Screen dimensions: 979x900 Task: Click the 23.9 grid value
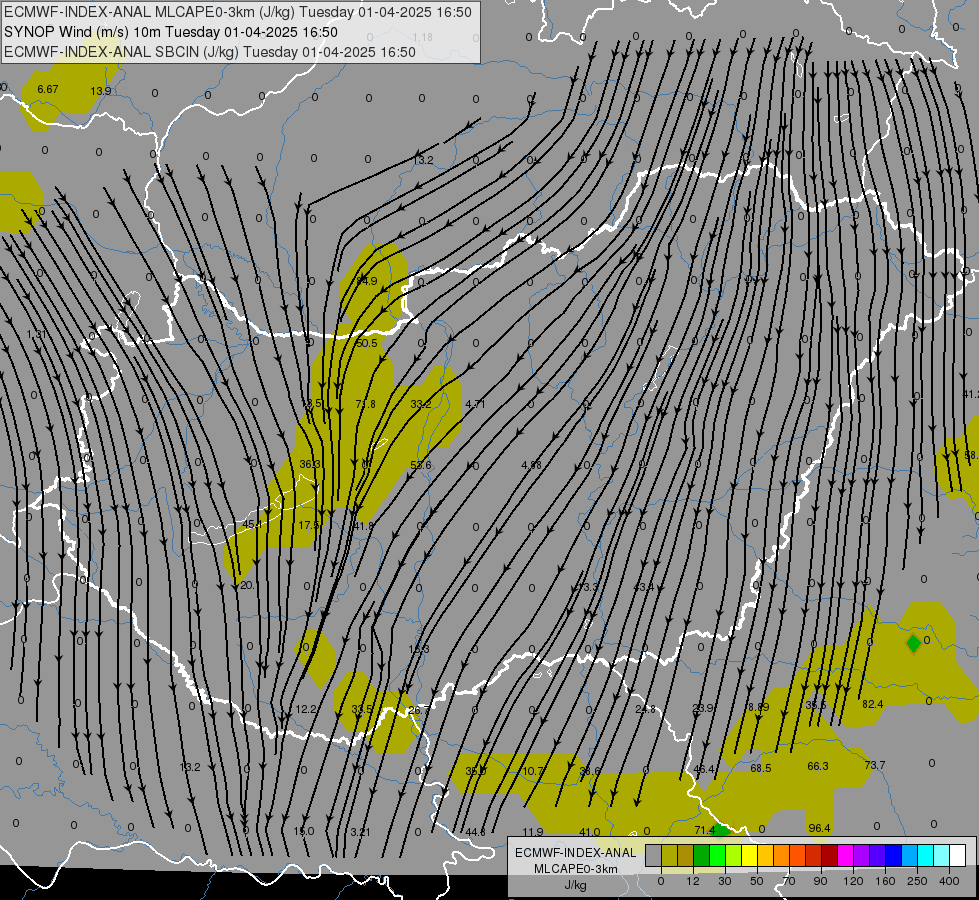(x=703, y=708)
